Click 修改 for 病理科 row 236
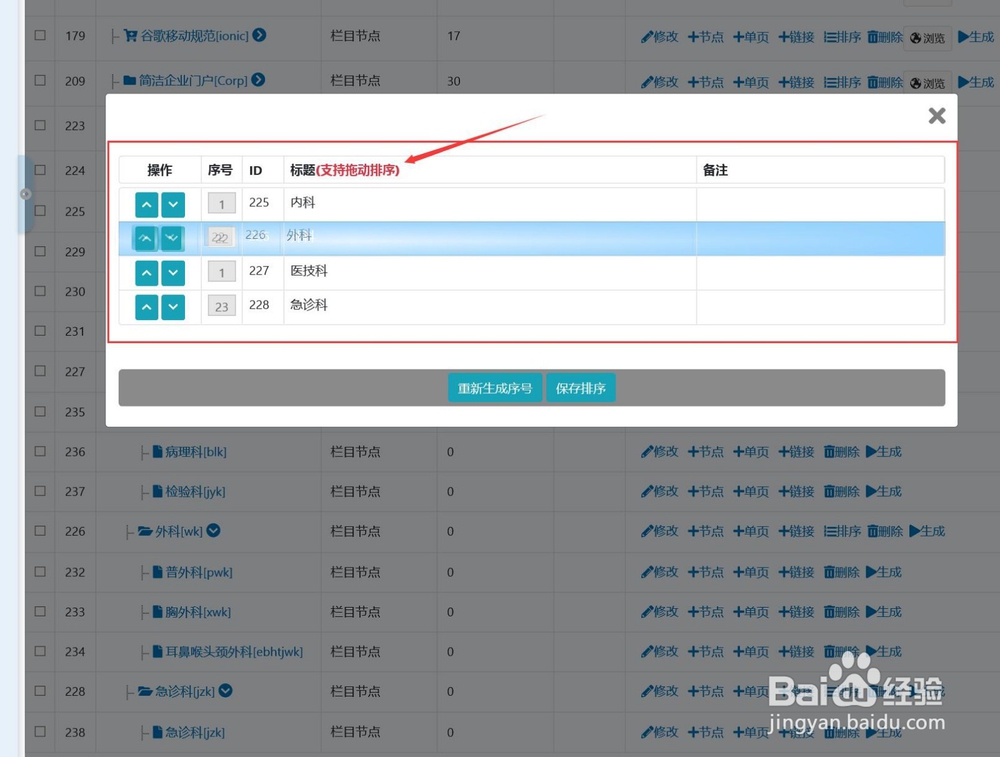Screen dimensions: 1000x757 [x=659, y=452]
